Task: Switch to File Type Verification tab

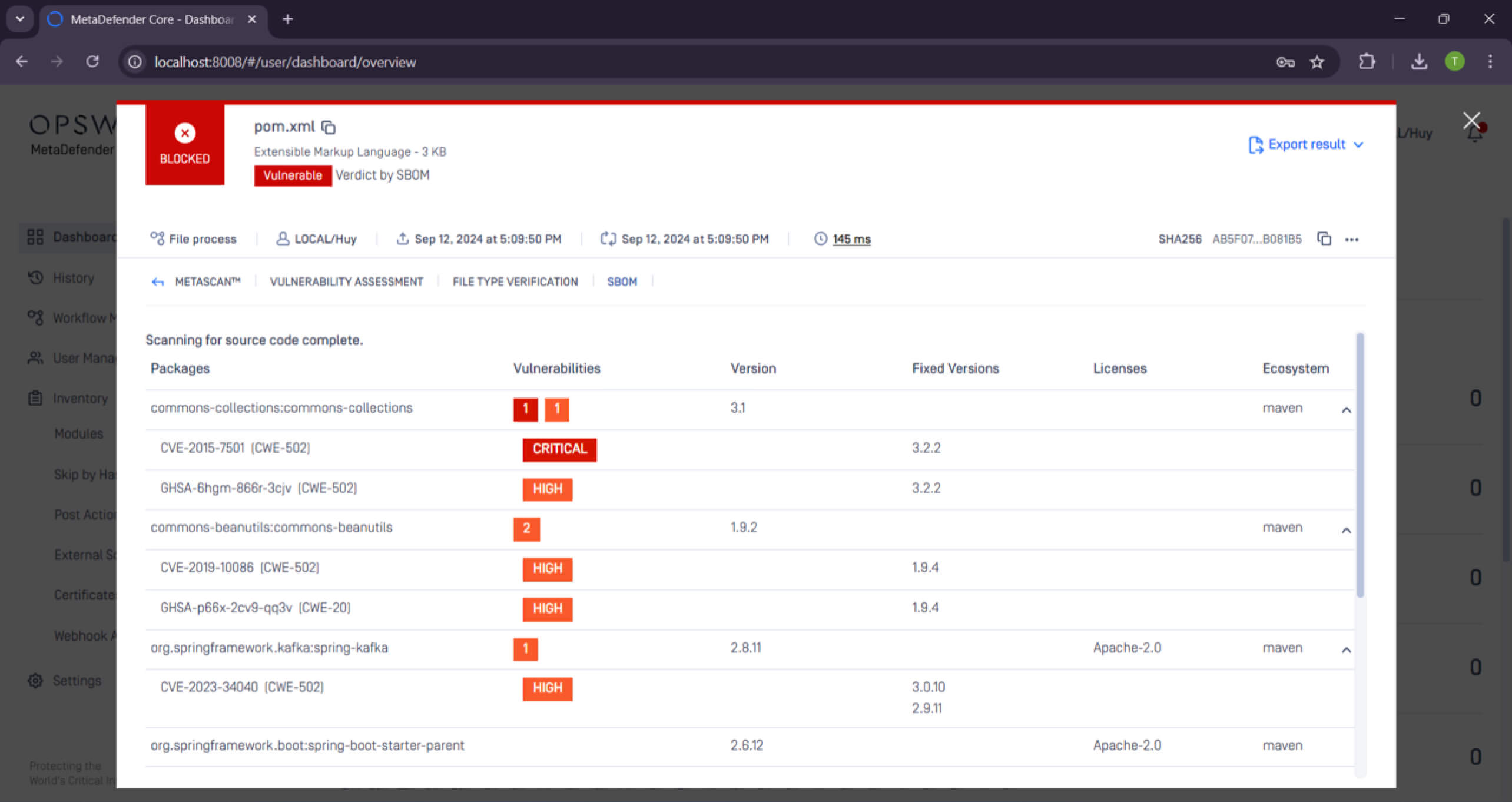Action: [x=515, y=282]
